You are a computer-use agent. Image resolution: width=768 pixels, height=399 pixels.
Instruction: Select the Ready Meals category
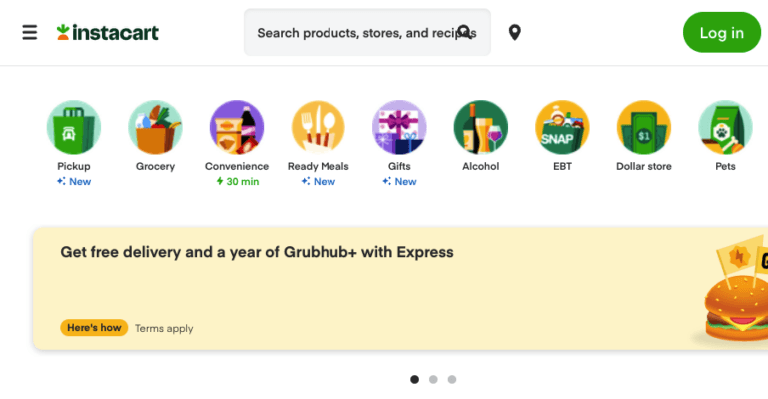pyautogui.click(x=318, y=127)
